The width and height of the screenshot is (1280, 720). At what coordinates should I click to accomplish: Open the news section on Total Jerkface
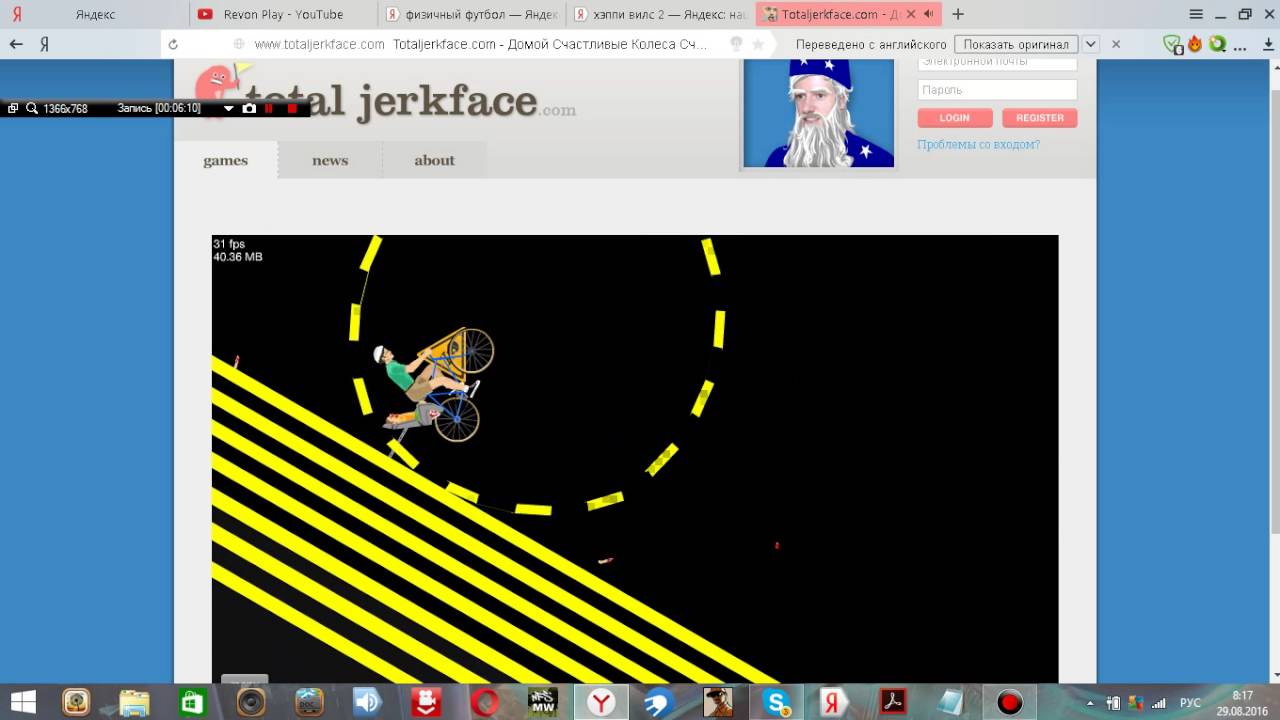pos(330,160)
